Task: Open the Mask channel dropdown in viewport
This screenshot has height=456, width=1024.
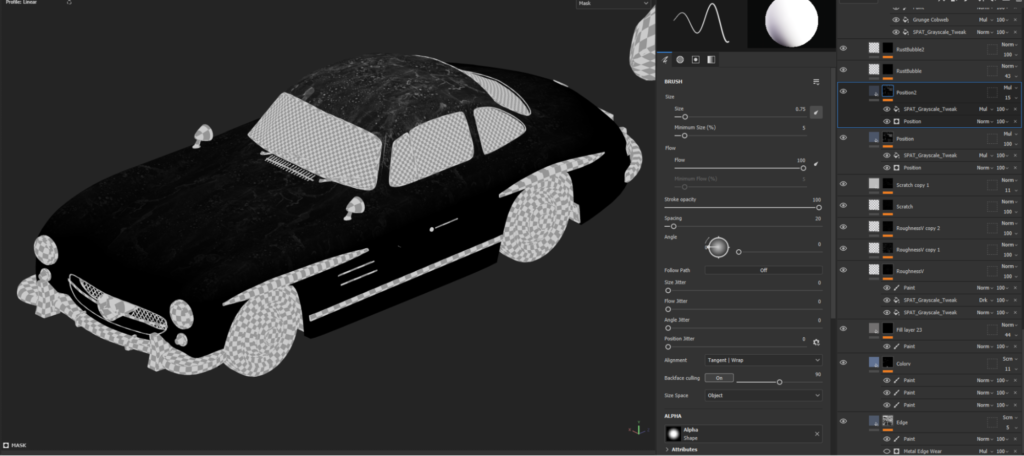Action: [613, 4]
